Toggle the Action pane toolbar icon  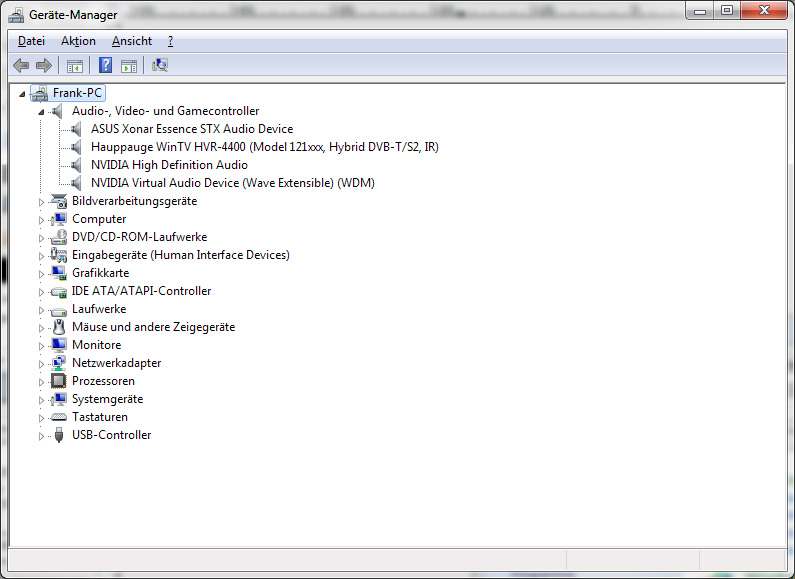pos(129,65)
